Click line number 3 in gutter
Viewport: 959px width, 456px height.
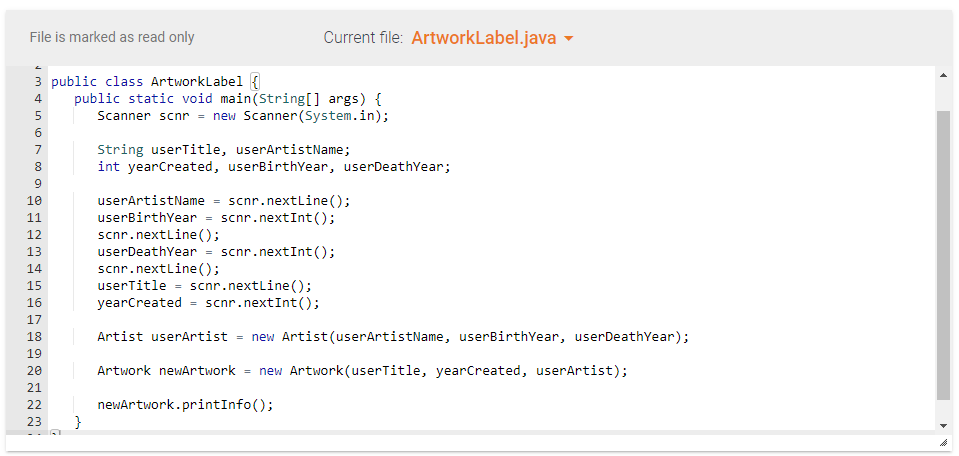point(38,81)
